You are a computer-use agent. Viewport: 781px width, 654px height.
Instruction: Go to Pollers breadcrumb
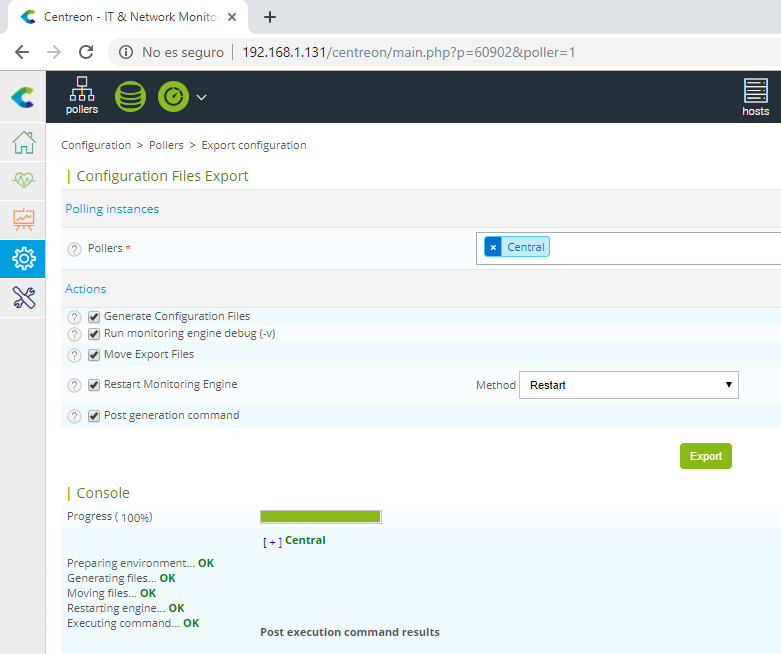point(166,145)
